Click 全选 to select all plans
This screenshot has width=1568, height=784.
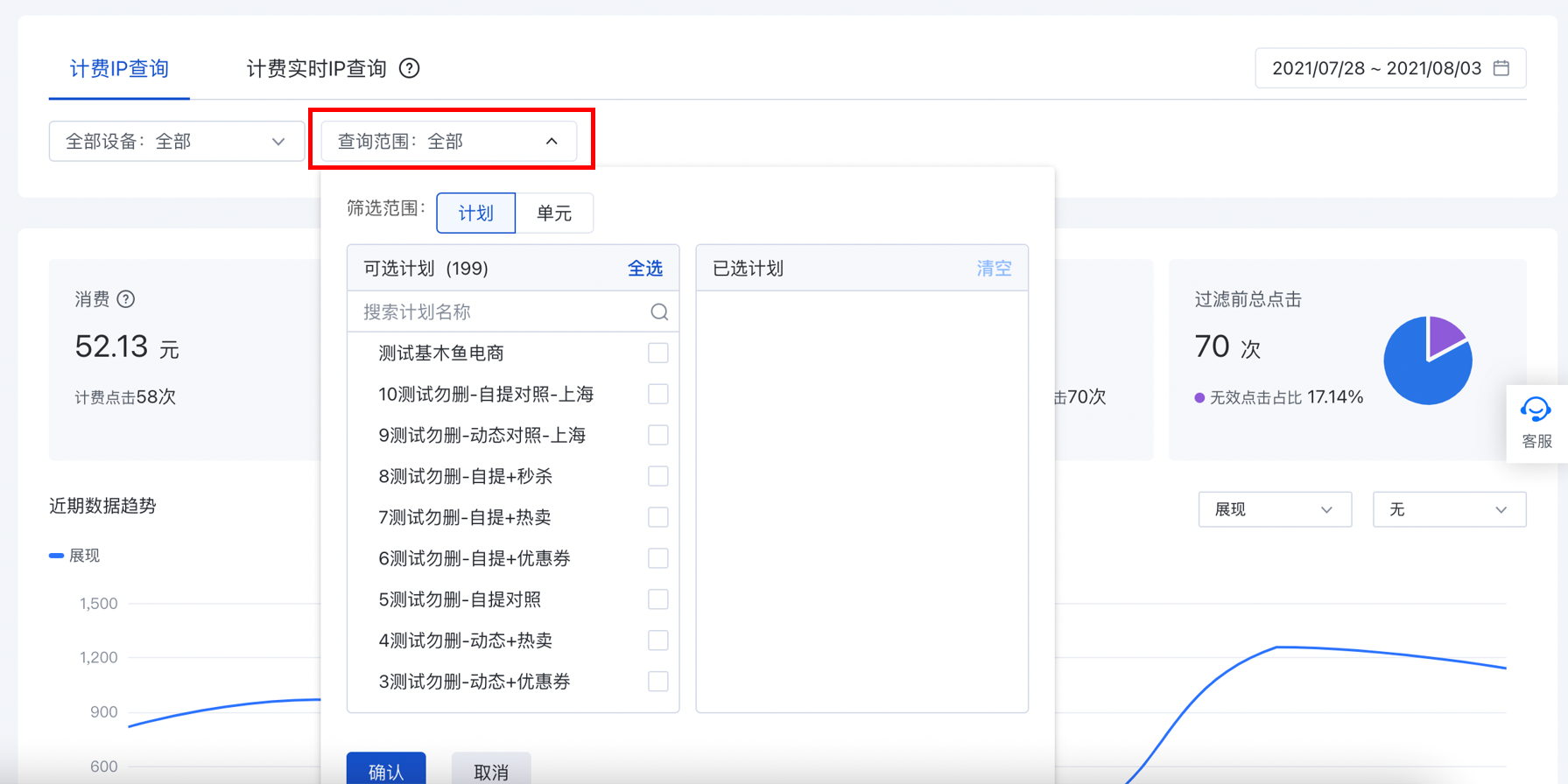click(x=644, y=269)
